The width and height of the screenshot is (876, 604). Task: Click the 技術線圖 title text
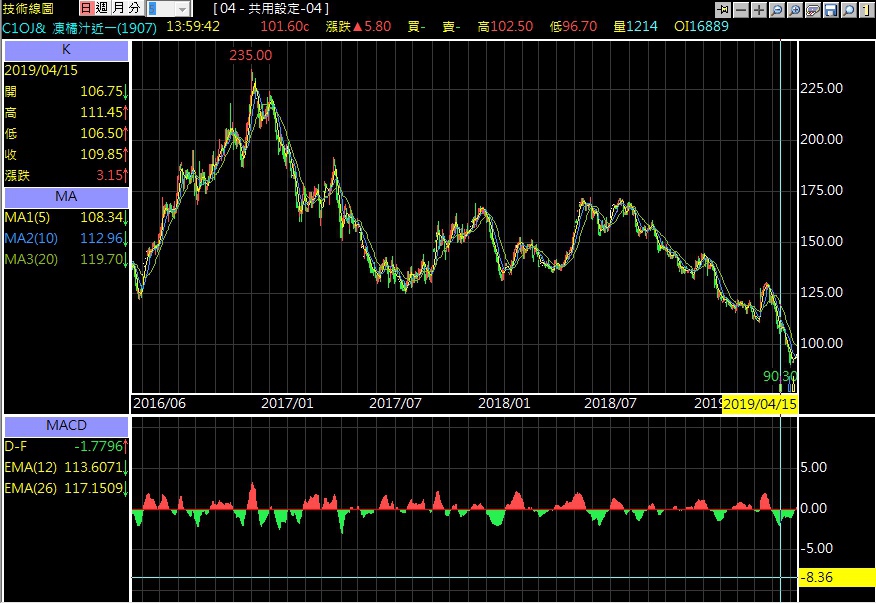click(28, 8)
